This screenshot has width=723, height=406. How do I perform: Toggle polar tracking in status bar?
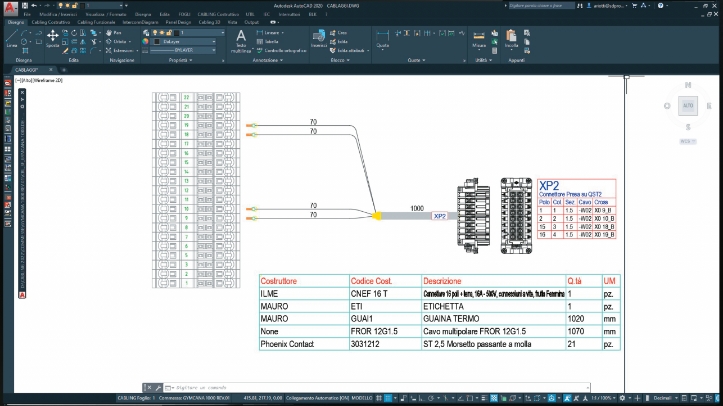(x=431, y=398)
